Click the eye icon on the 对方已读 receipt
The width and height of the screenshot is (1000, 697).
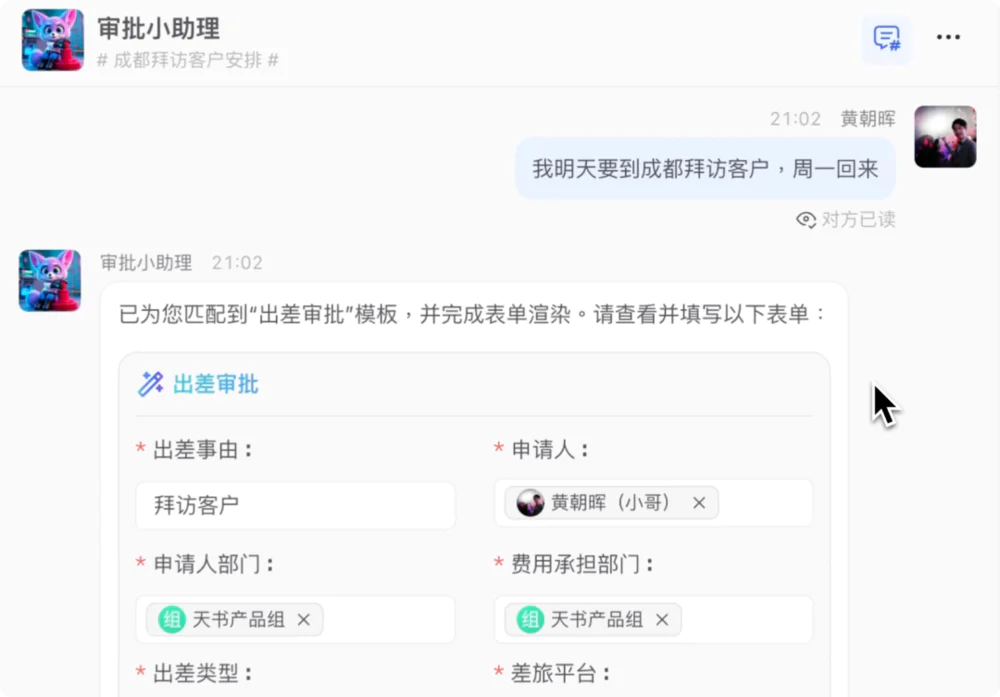point(806,220)
